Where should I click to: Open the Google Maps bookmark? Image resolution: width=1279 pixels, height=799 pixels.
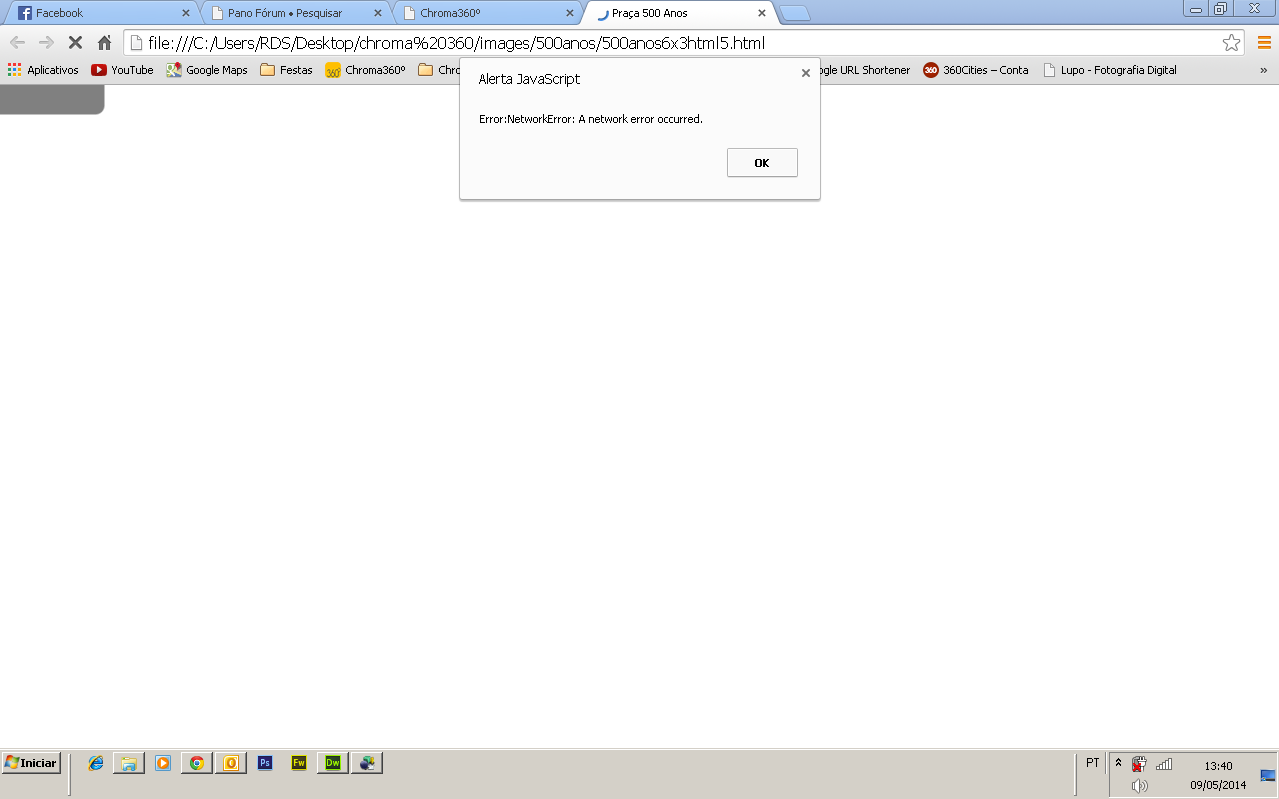pyautogui.click(x=207, y=70)
